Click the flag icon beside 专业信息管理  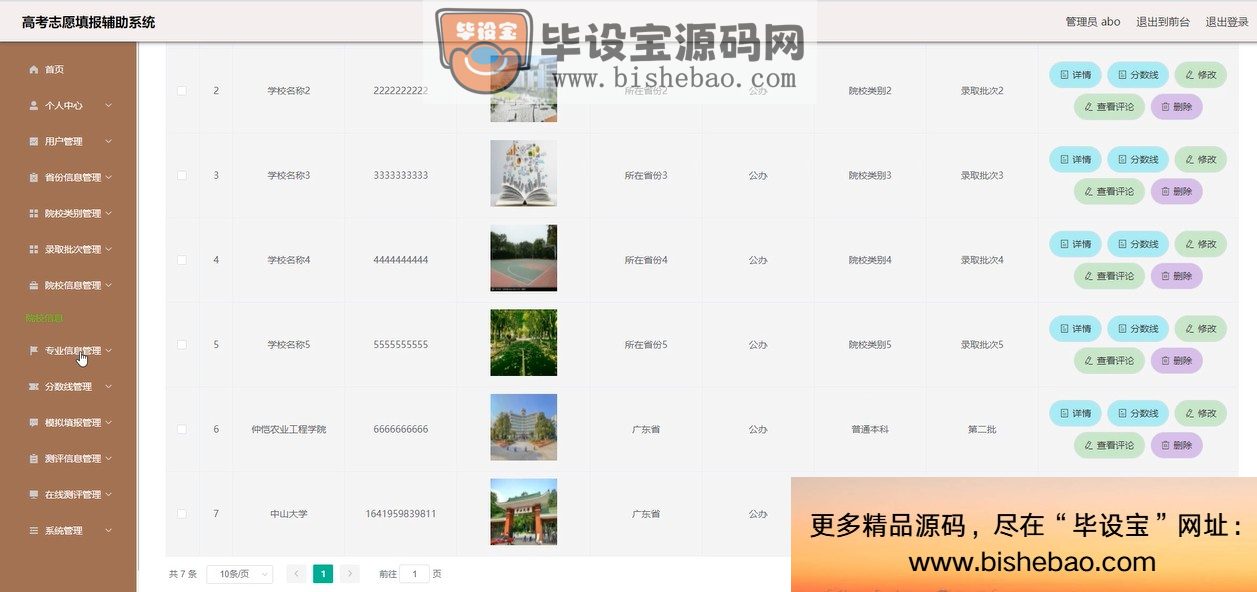pyautogui.click(x=34, y=351)
